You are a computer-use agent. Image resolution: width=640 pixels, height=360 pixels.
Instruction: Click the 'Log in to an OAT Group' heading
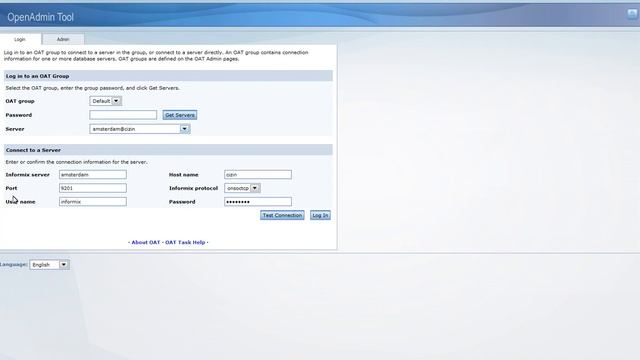[37, 76]
